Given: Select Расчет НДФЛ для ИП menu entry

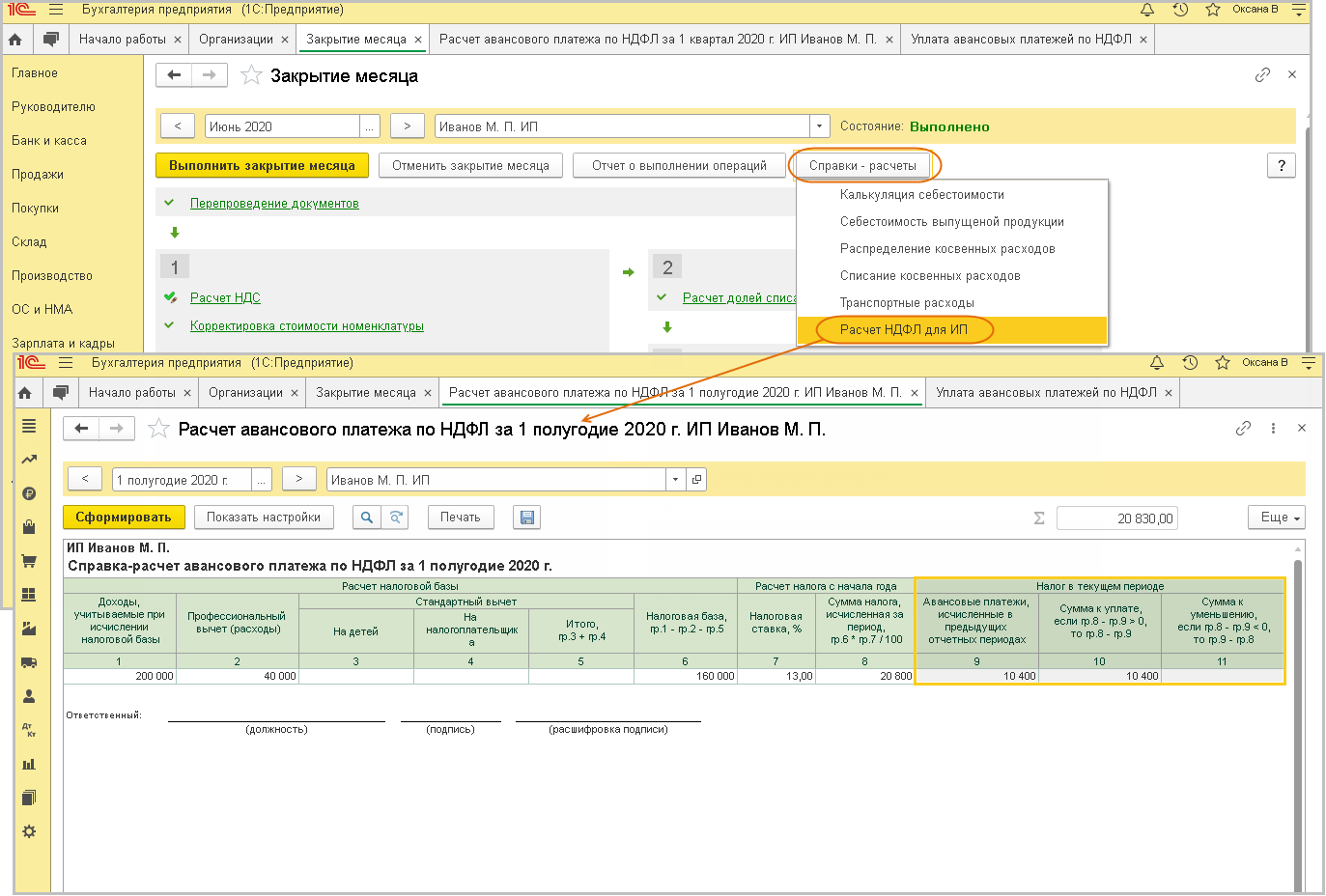Looking at the screenshot, I should 952,330.
